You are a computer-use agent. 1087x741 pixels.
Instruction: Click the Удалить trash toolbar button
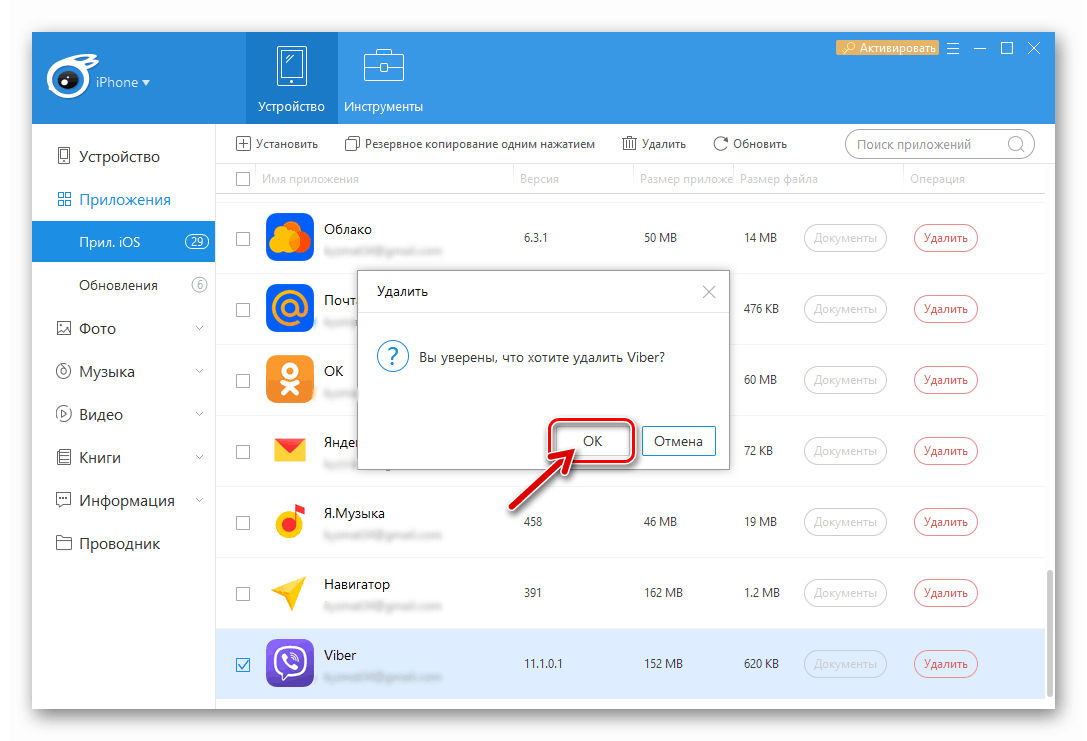click(x=654, y=143)
